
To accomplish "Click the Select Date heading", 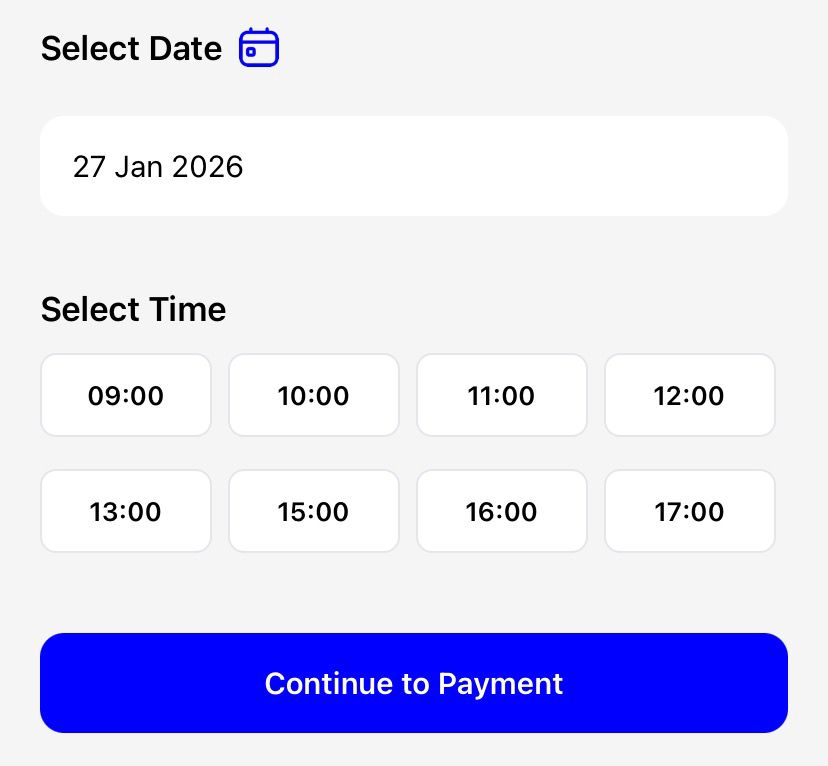I will (x=131, y=47).
